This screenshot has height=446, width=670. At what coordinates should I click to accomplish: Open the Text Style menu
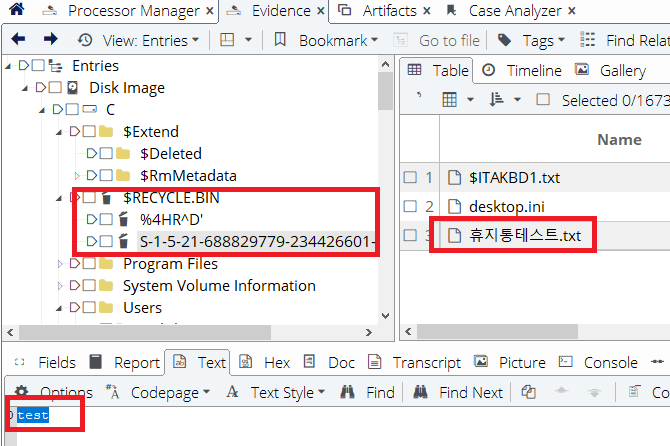pos(274,393)
